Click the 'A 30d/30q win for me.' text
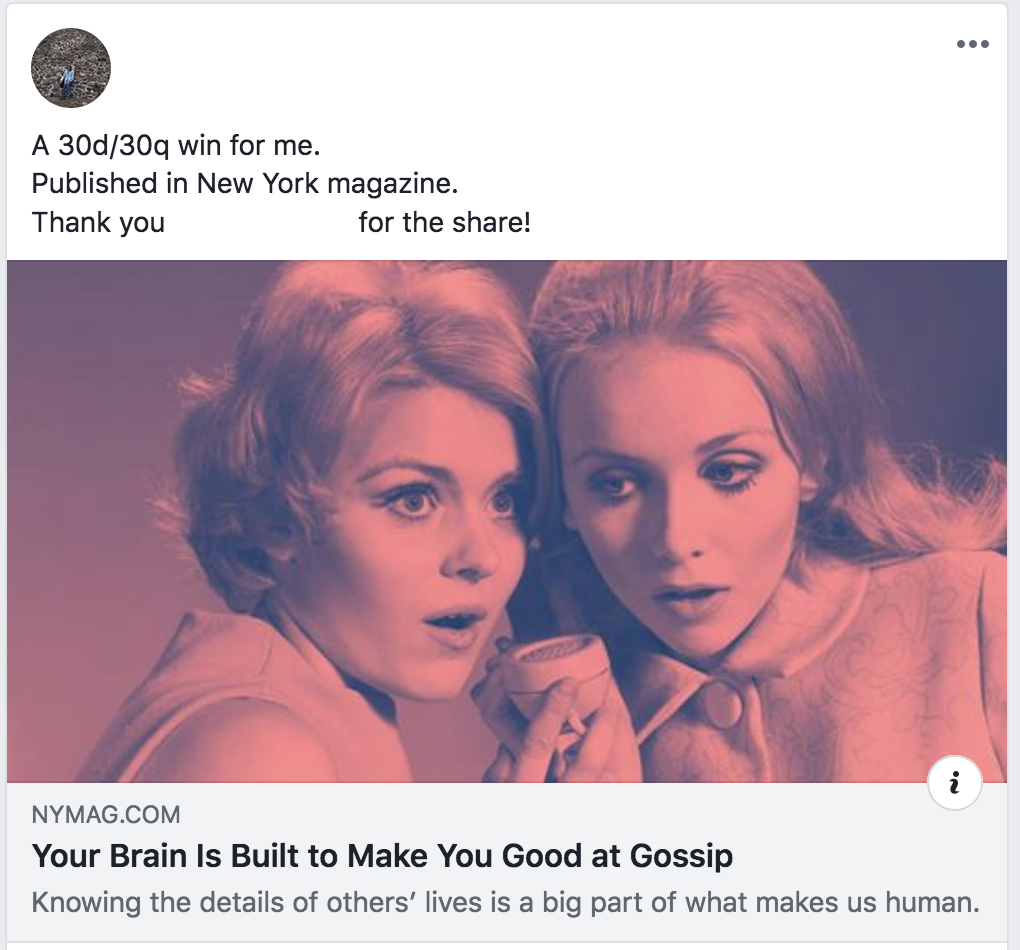The height and width of the screenshot is (950, 1020). [176, 146]
